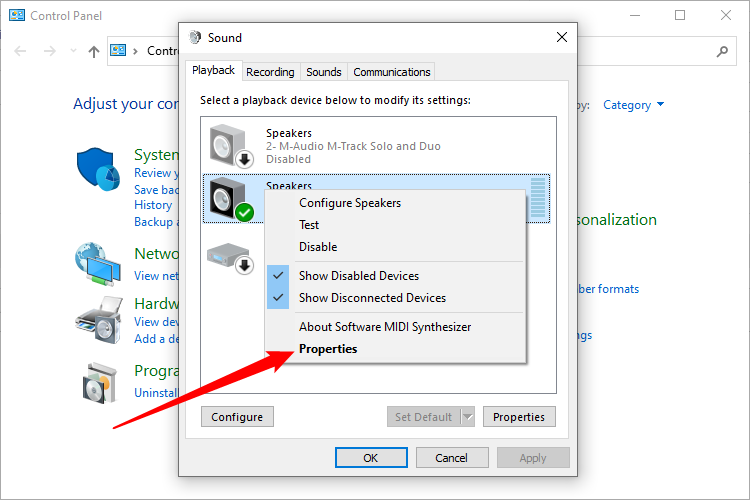Toggle Show Disconnected Devices option
The image size is (750, 500).
point(372,298)
